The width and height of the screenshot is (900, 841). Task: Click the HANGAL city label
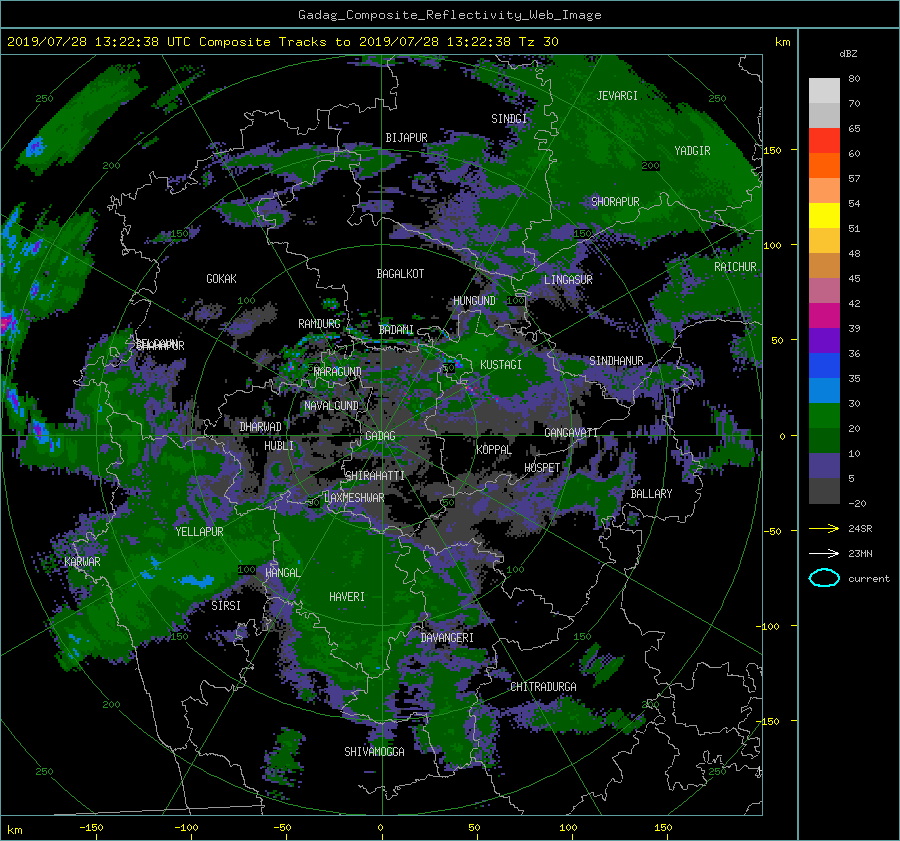coord(282,573)
